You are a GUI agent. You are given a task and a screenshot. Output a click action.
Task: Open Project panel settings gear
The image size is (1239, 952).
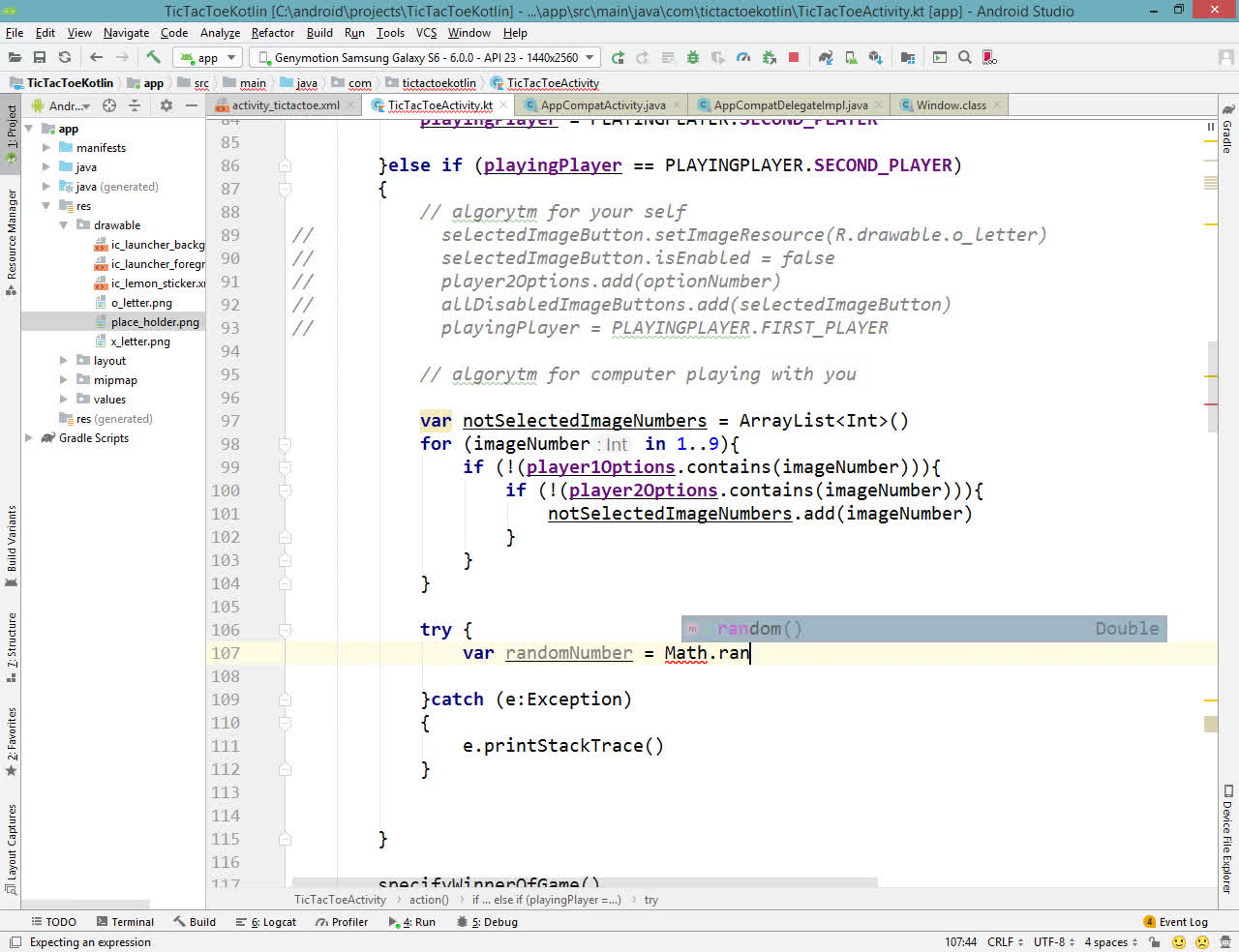pyautogui.click(x=166, y=105)
